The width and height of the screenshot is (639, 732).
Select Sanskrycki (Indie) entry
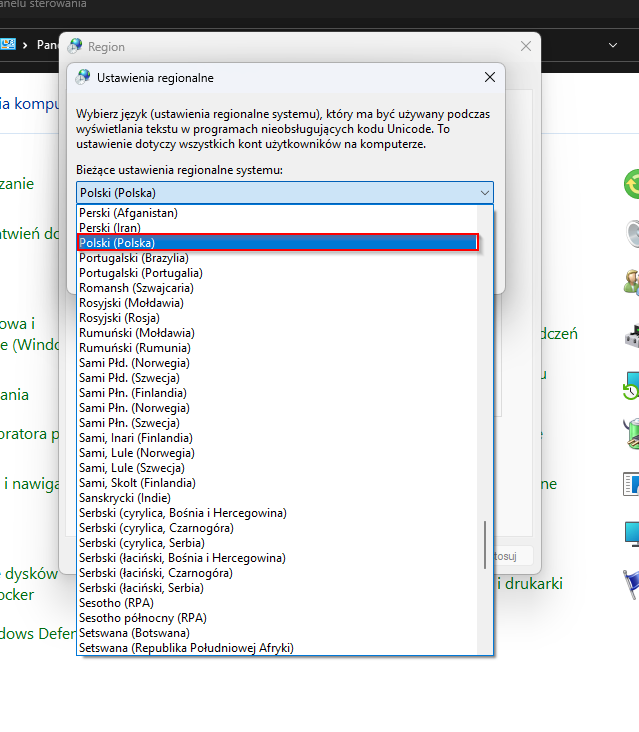click(x=125, y=498)
